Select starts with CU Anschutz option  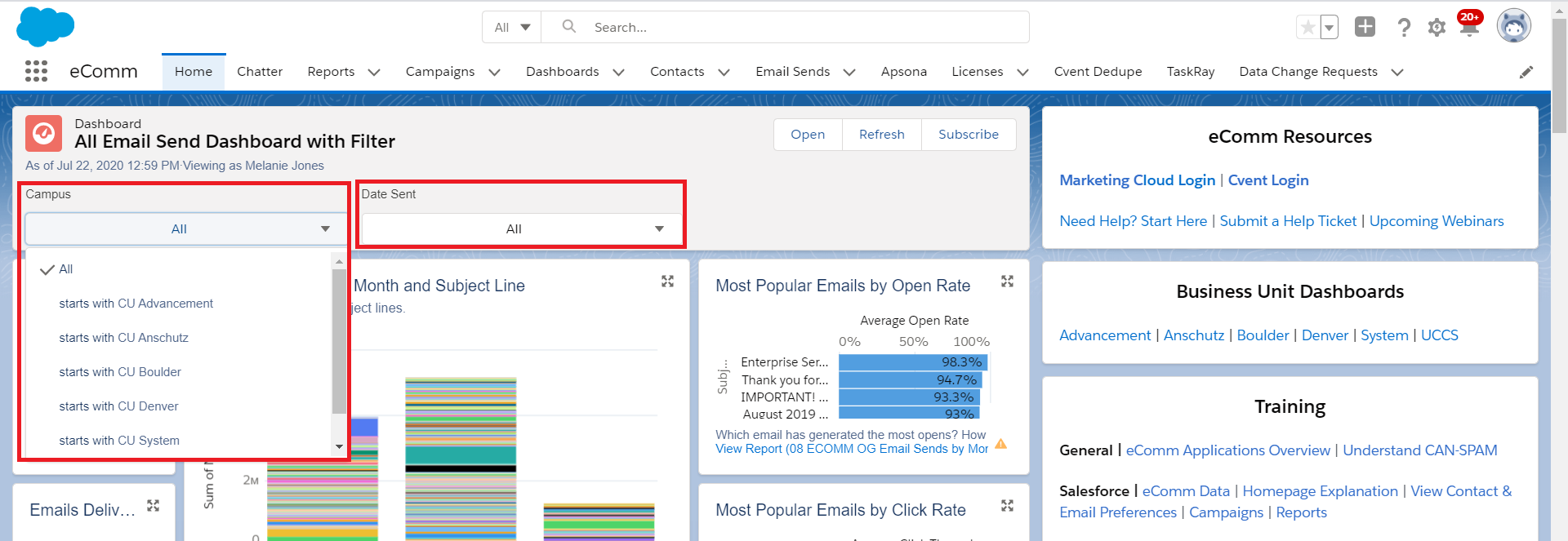(x=178, y=338)
